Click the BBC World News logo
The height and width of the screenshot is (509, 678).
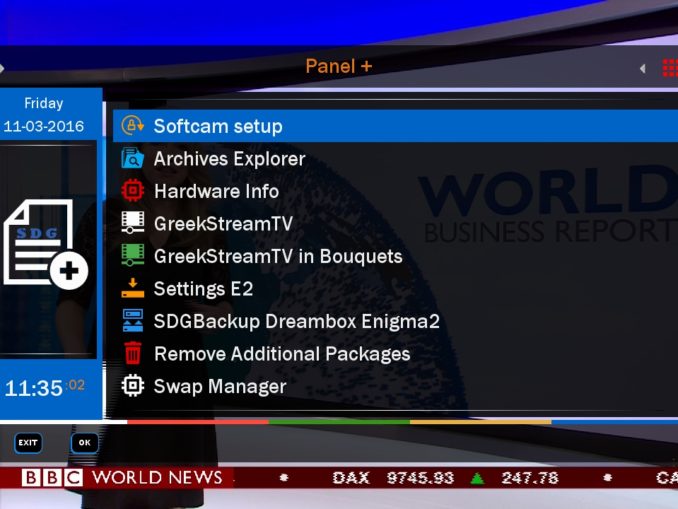[x=122, y=478]
